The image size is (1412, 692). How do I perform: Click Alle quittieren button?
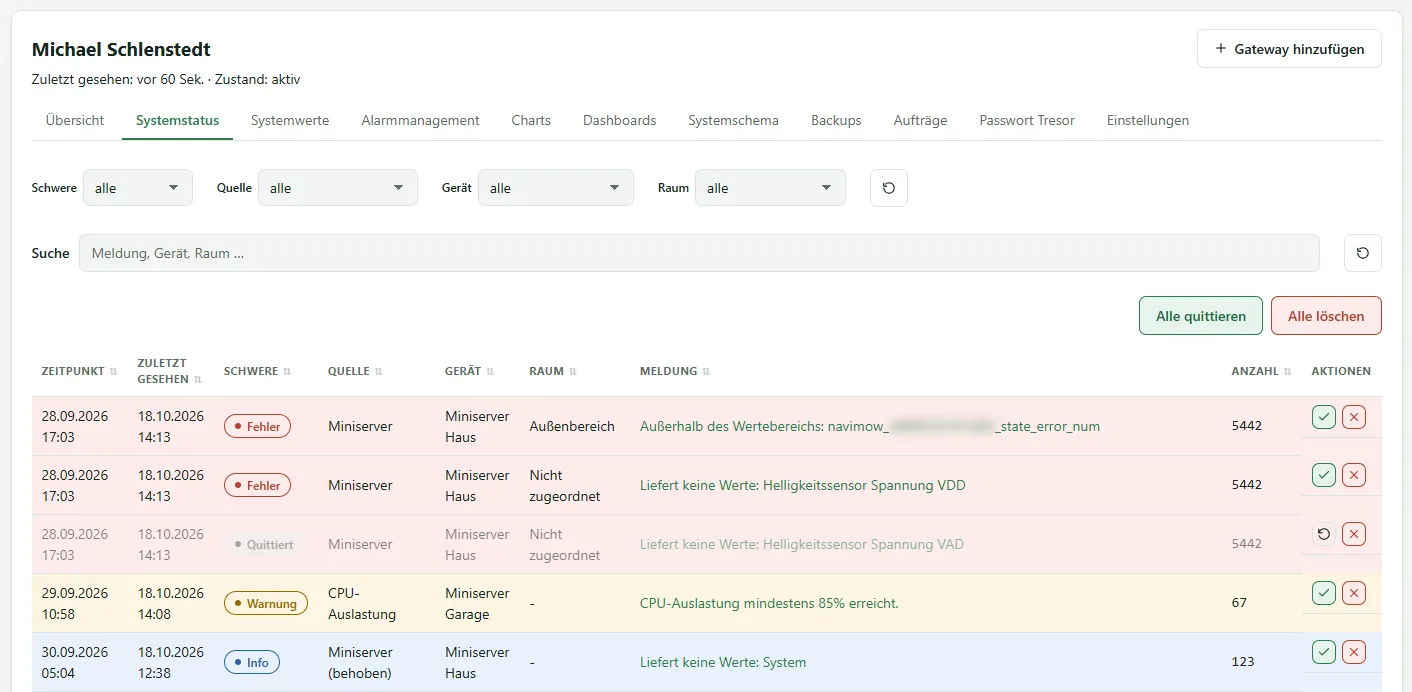[x=1201, y=316]
